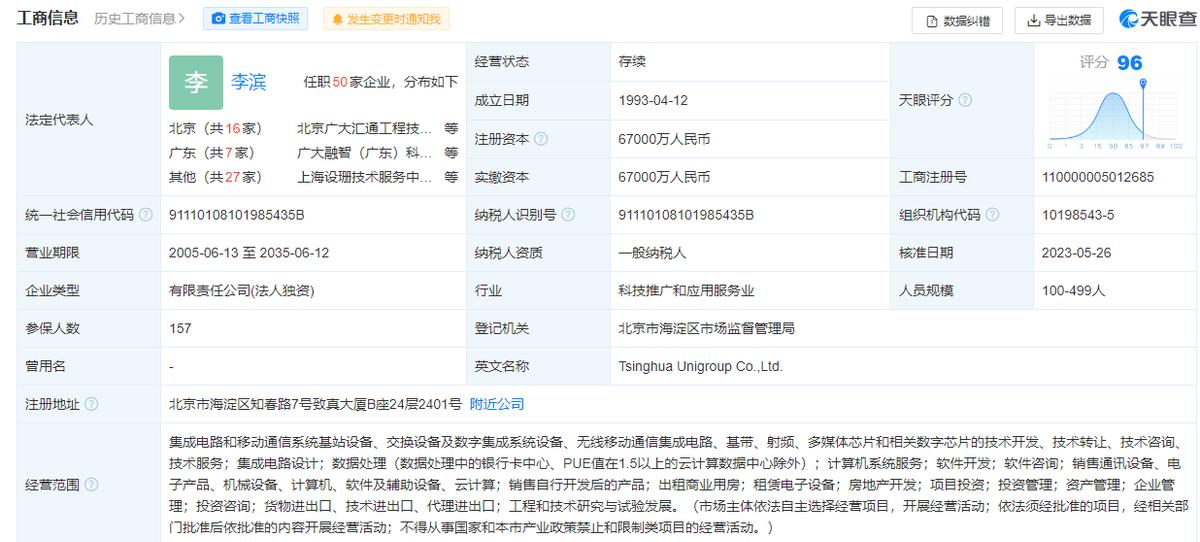The height and width of the screenshot is (542, 1200).
Task: Click the code value beside 统一社会信用代码
Action: (237, 215)
